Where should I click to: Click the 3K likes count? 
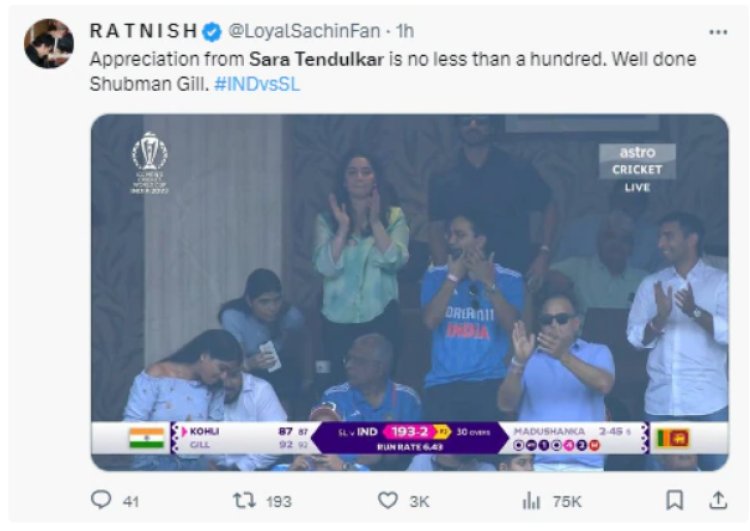tap(419, 501)
